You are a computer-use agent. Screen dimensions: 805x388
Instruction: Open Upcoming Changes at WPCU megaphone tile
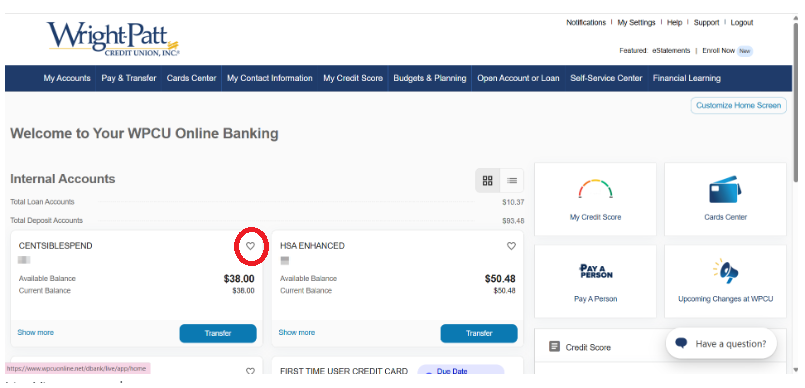pyautogui.click(x=725, y=281)
